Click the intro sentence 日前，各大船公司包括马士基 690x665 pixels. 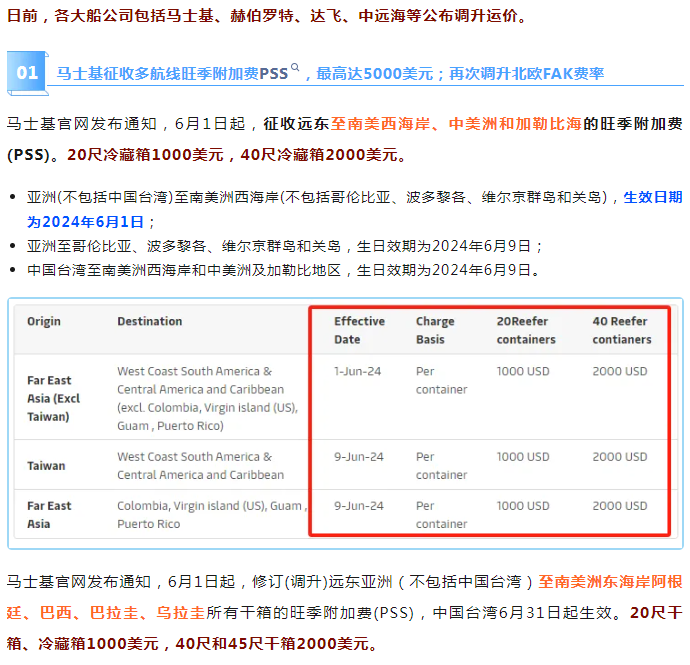(x=267, y=16)
